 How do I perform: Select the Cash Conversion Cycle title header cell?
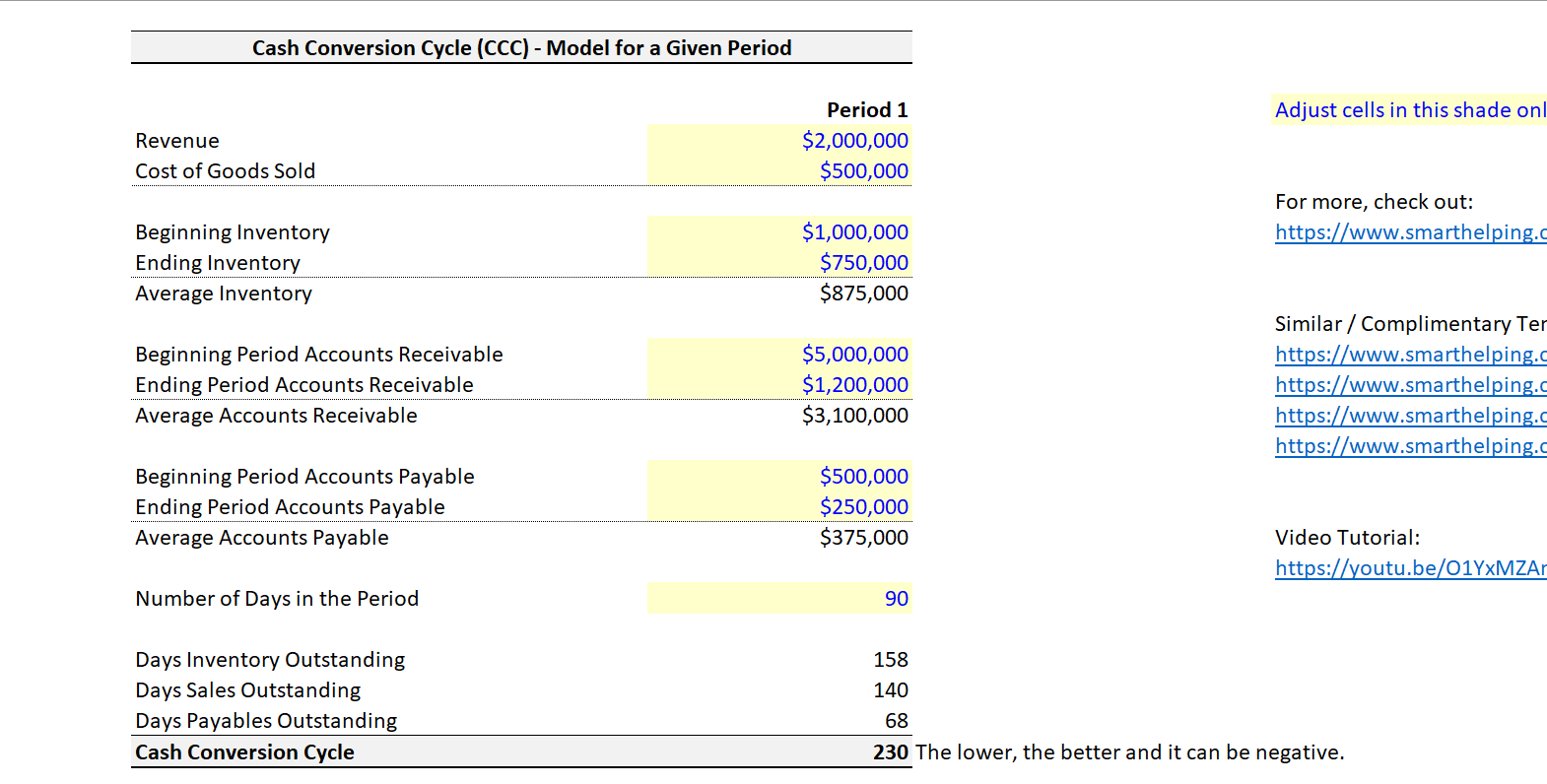(521, 47)
